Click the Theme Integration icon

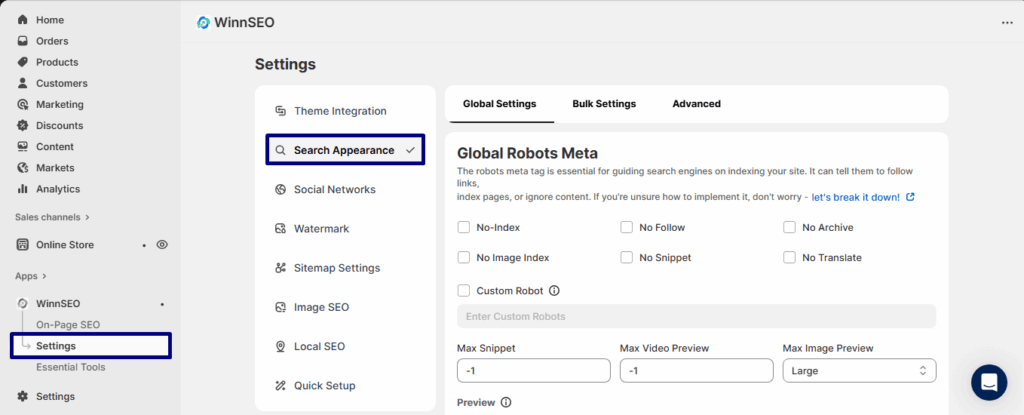pos(281,111)
